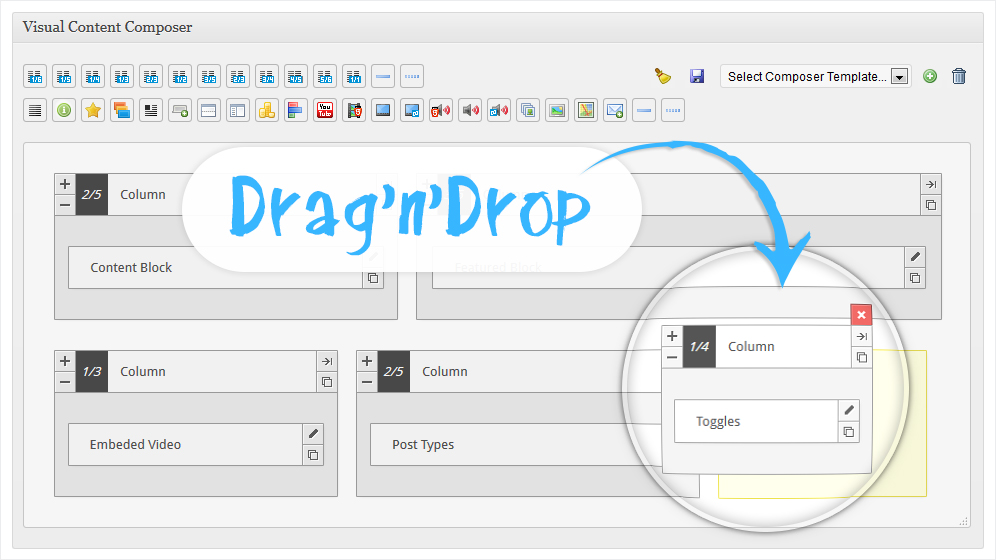Open the Select Composer Template dropdown
This screenshot has height=560, width=996.
pos(816,76)
